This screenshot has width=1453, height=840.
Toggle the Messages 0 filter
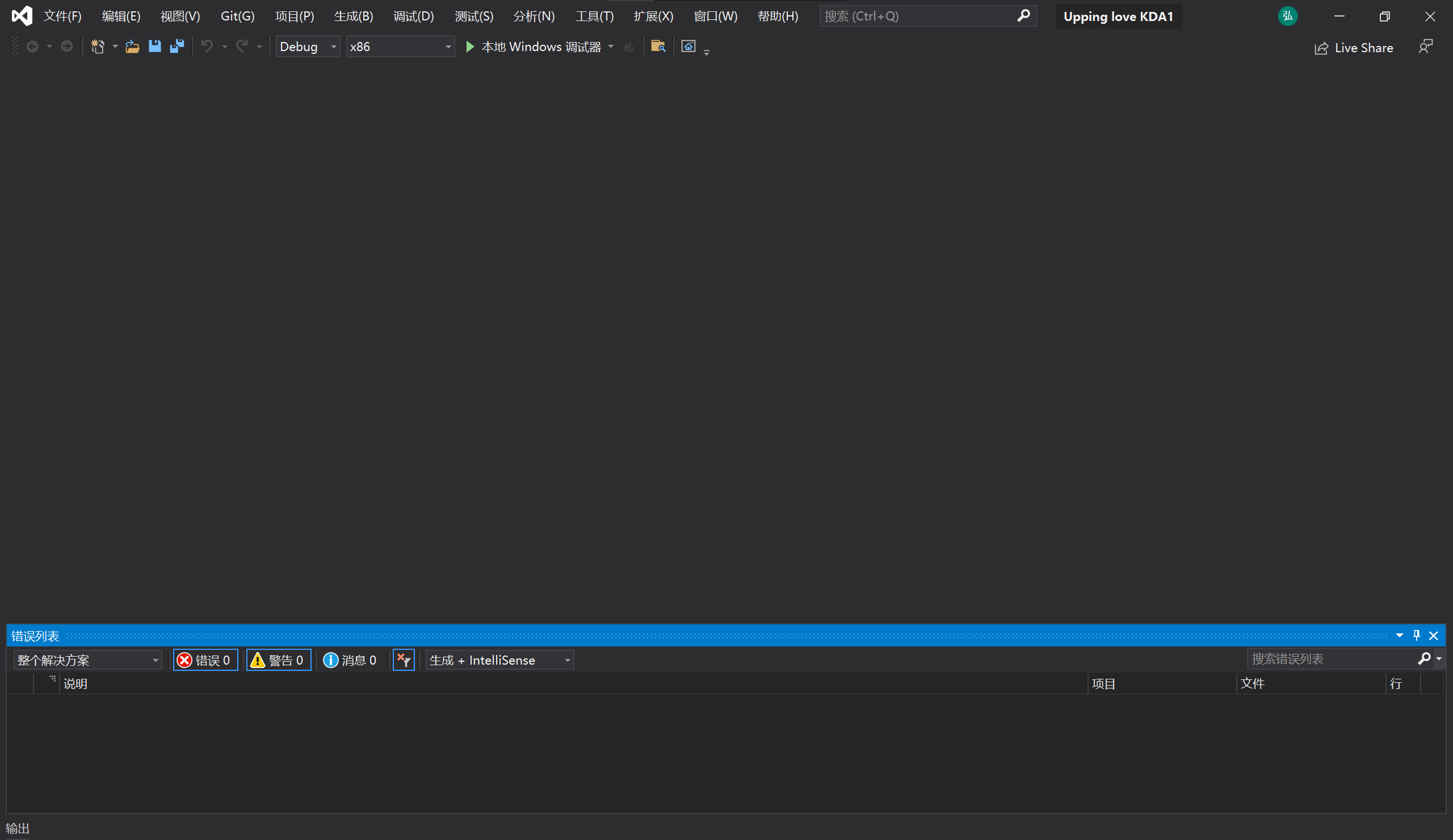[x=350, y=660]
